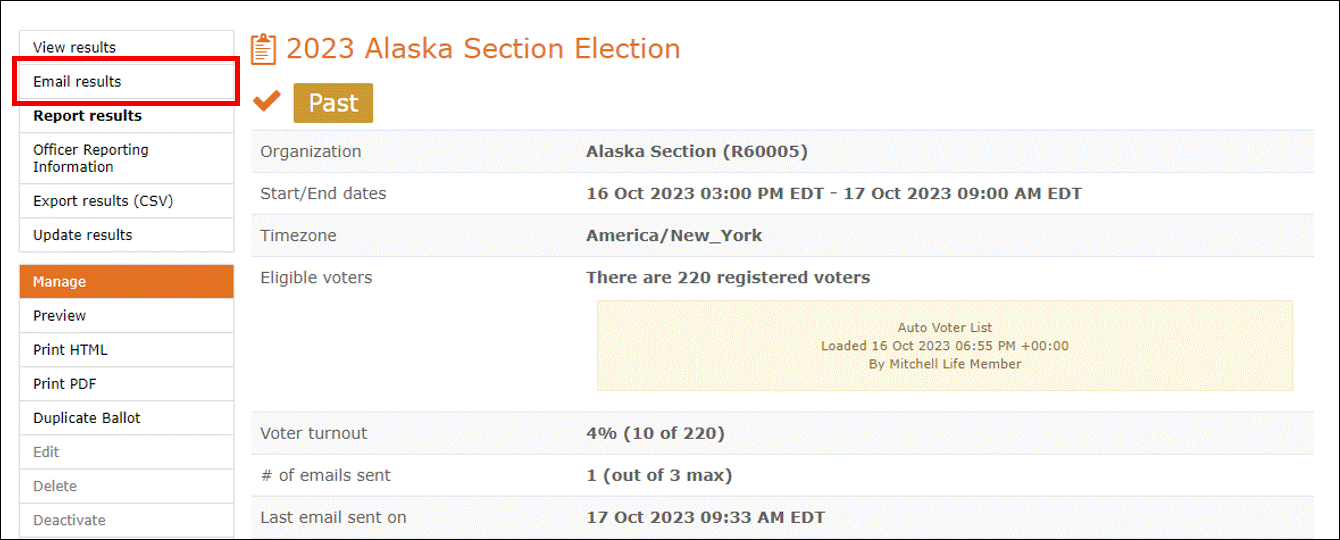
Task: Click the clipboard icon beside election title
Action: [263, 49]
